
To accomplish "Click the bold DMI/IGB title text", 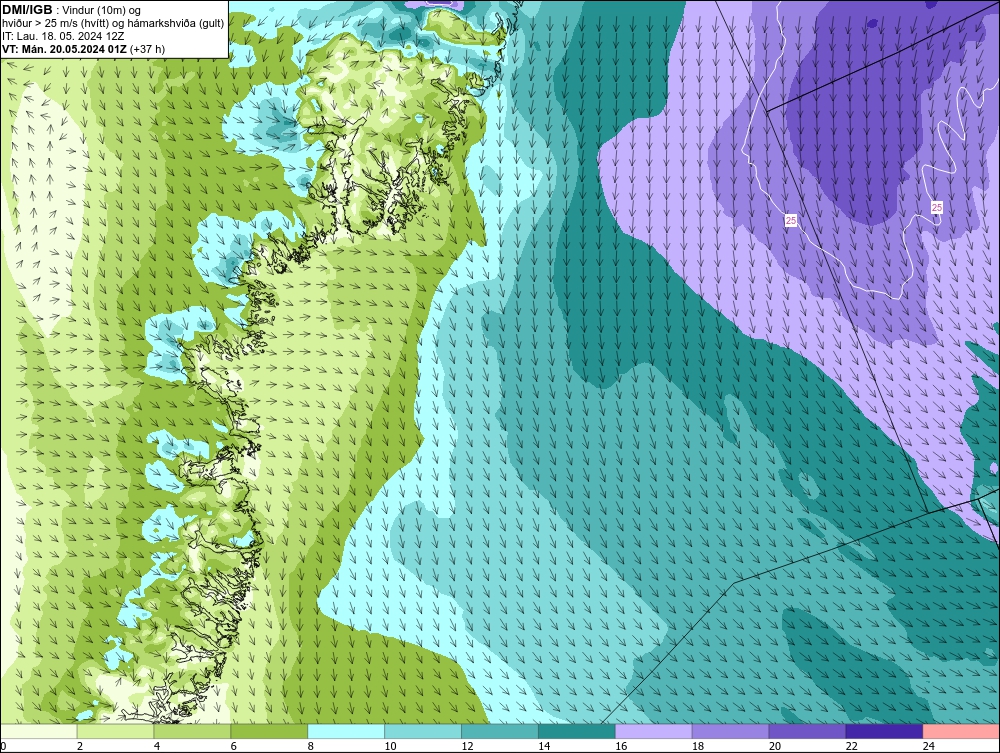I will [27, 10].
